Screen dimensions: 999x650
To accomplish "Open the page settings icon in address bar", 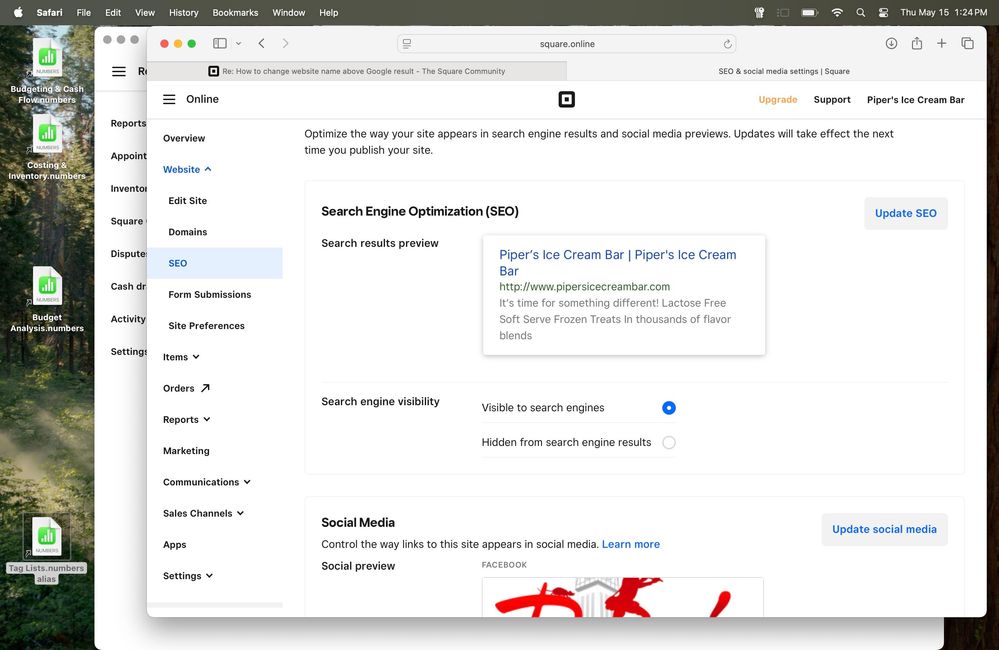I will tap(406, 44).
